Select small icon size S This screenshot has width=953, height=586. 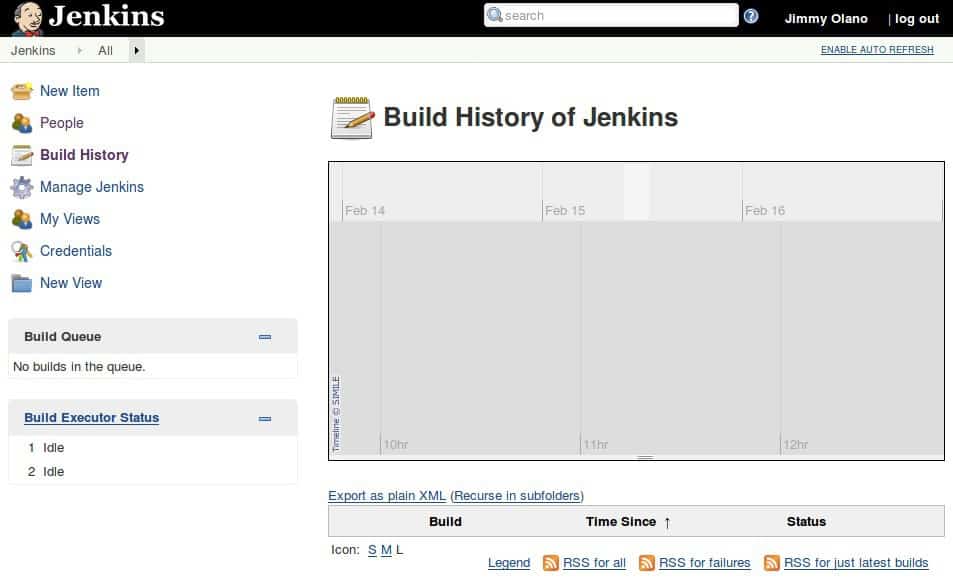point(373,550)
